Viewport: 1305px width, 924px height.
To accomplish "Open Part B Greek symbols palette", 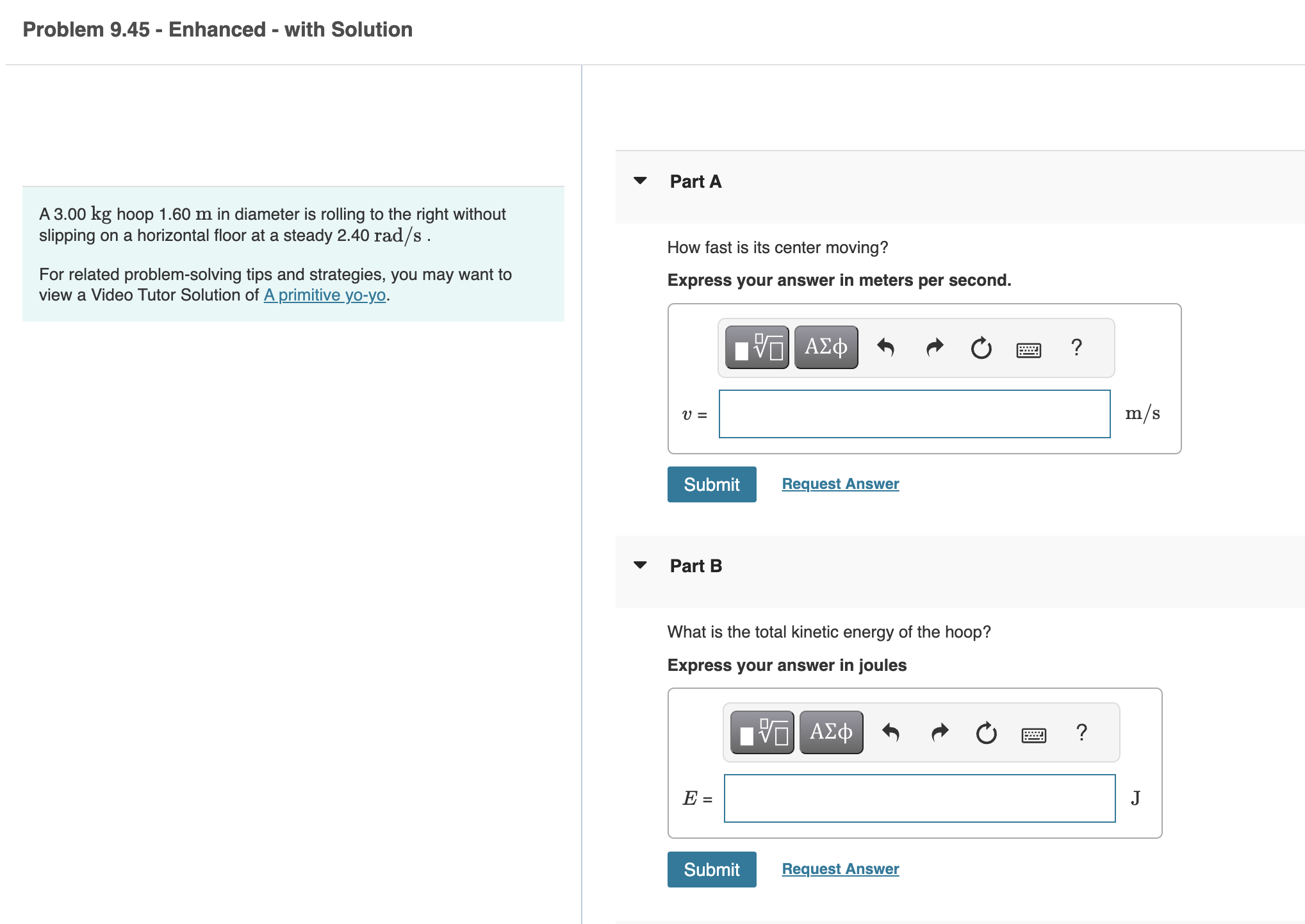I will [830, 732].
